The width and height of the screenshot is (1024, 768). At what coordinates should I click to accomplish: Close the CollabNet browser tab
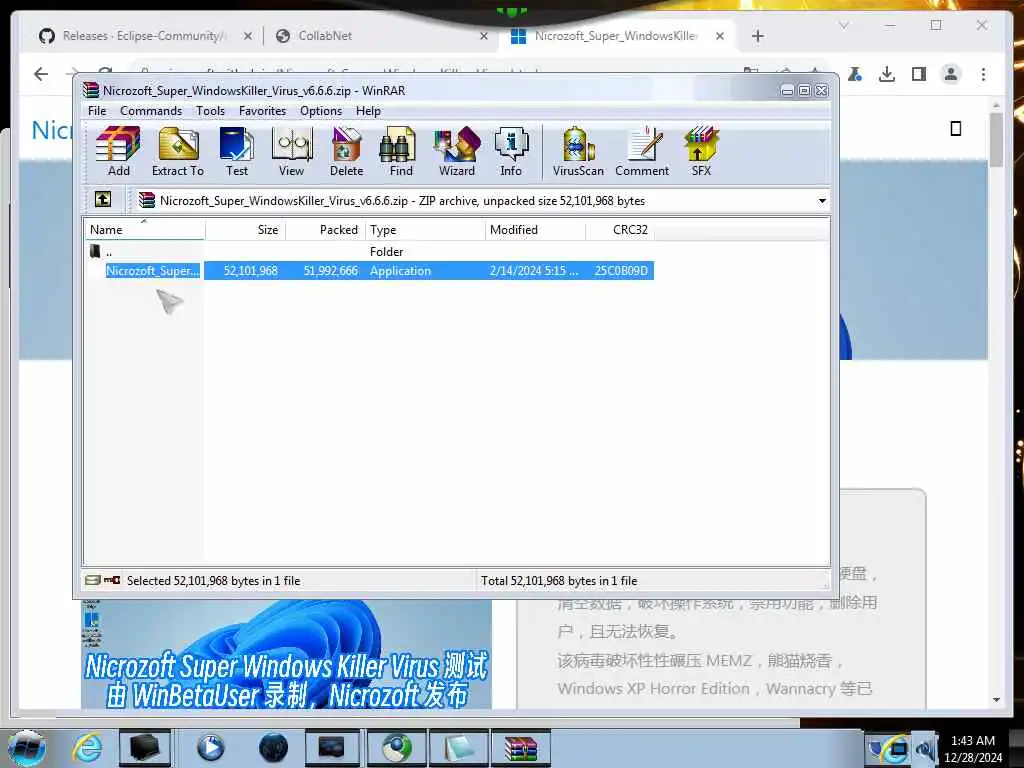[484, 36]
